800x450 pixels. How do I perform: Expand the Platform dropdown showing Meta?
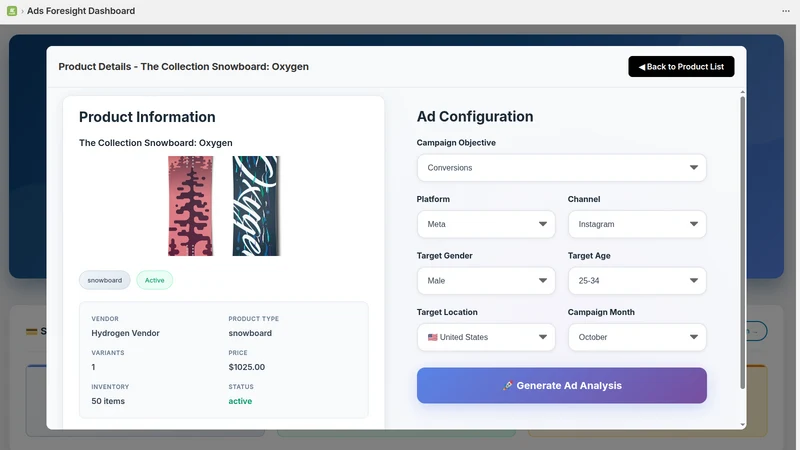(x=486, y=224)
